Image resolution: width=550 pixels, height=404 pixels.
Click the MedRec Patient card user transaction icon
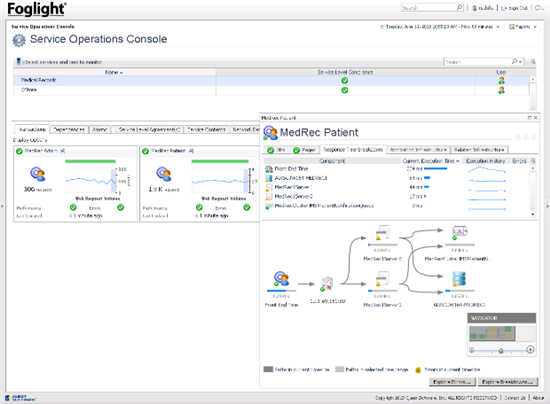coord(163,174)
